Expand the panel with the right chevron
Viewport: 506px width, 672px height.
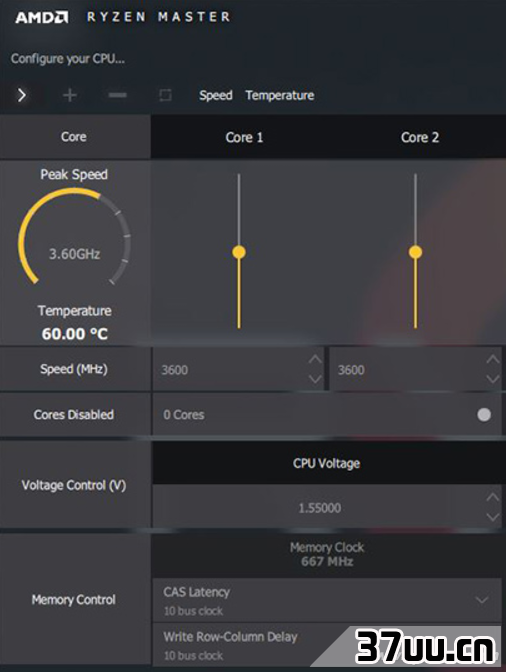click(22, 95)
